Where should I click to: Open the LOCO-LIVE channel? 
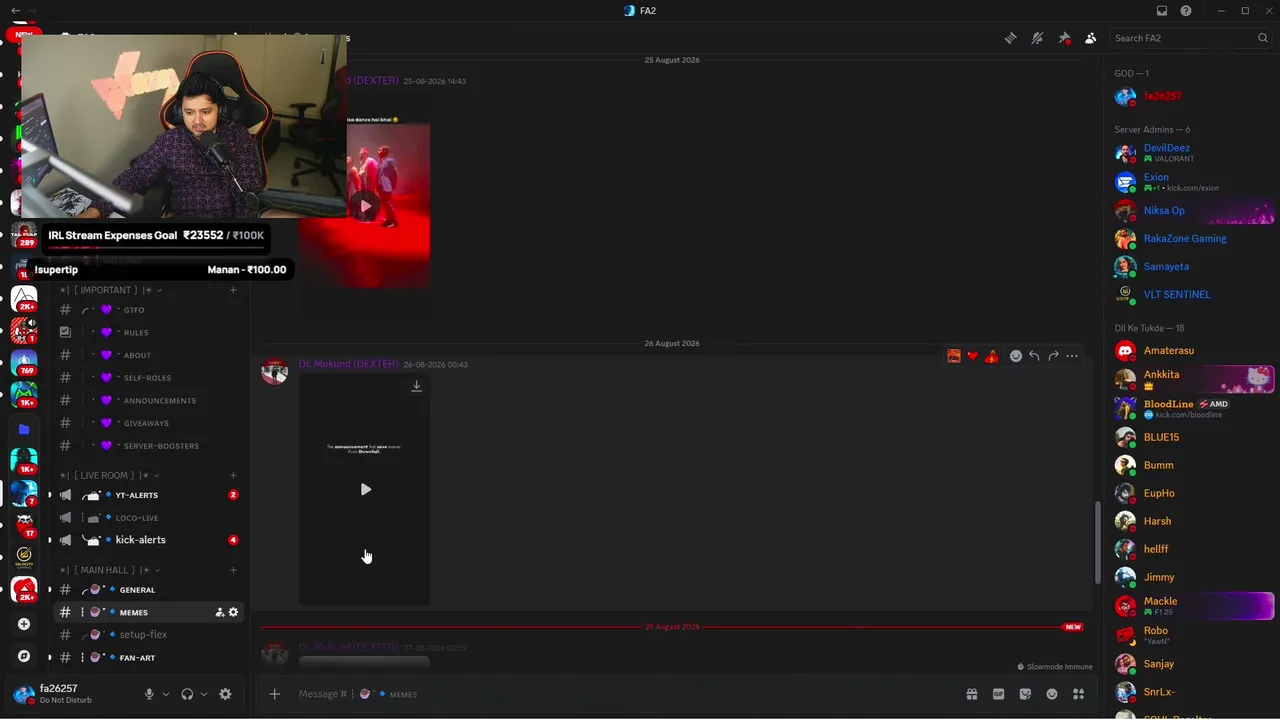pos(148,518)
